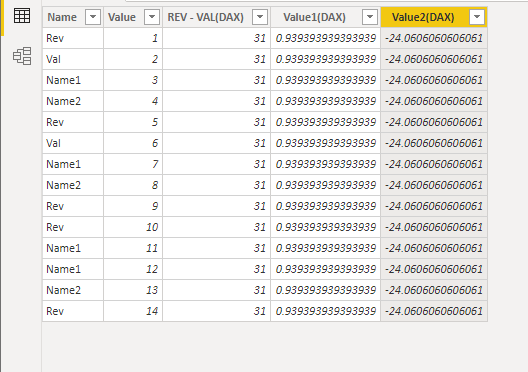528x372 pixels.
Task: Click the Value cell showing 10
Action: pos(133,227)
